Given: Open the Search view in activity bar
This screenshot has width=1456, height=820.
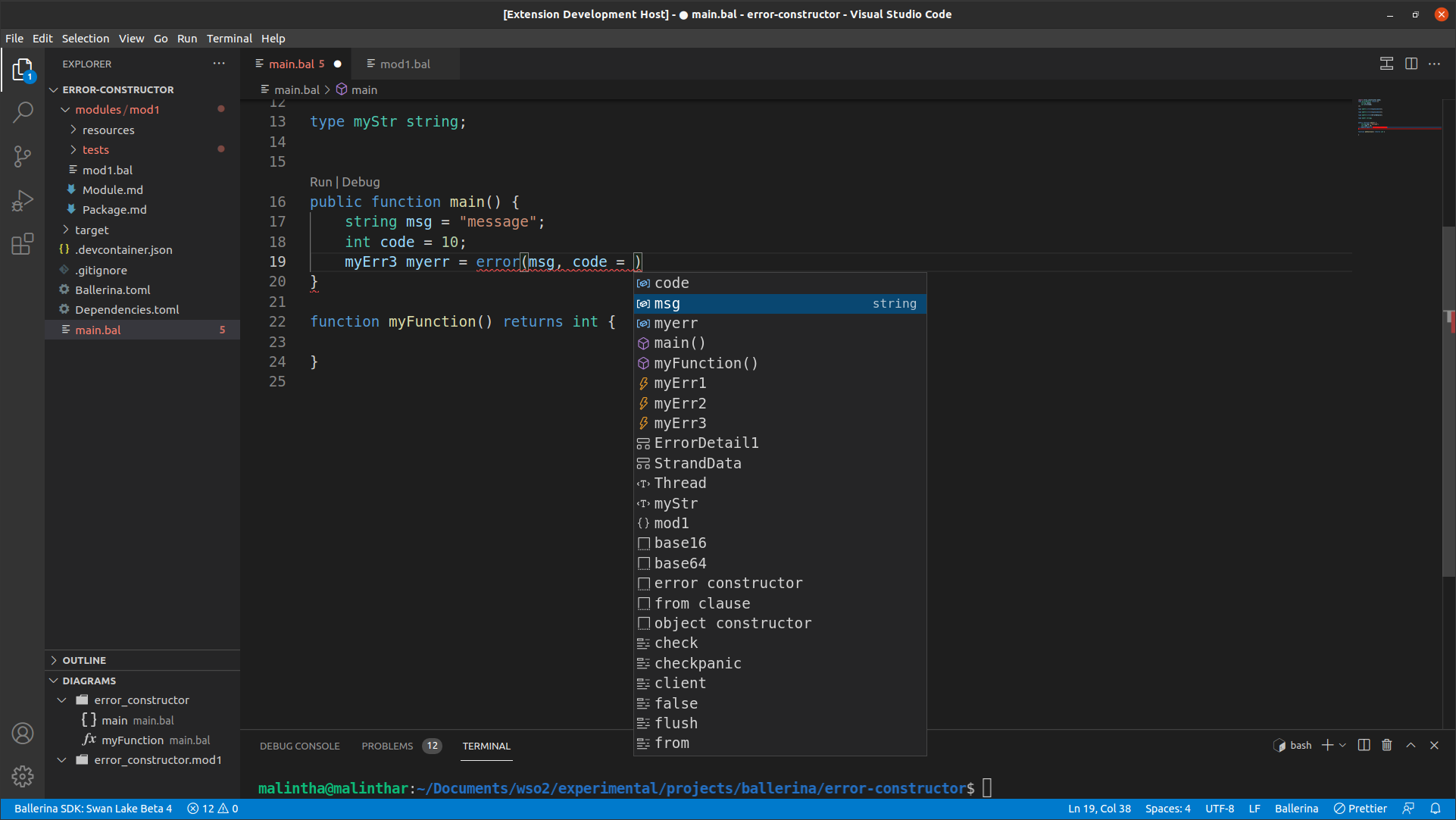Looking at the screenshot, I should click(x=23, y=112).
